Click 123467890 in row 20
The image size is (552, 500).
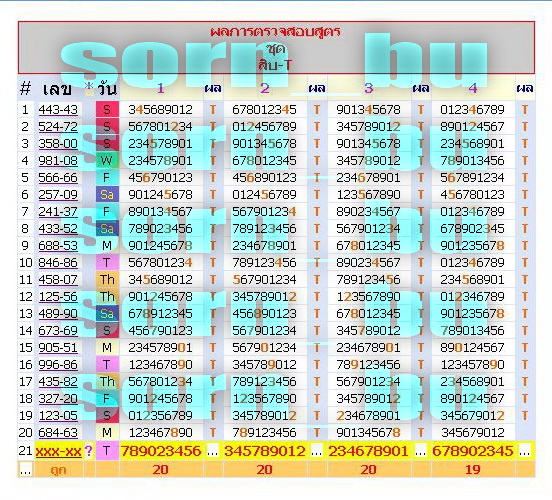click(x=161, y=433)
